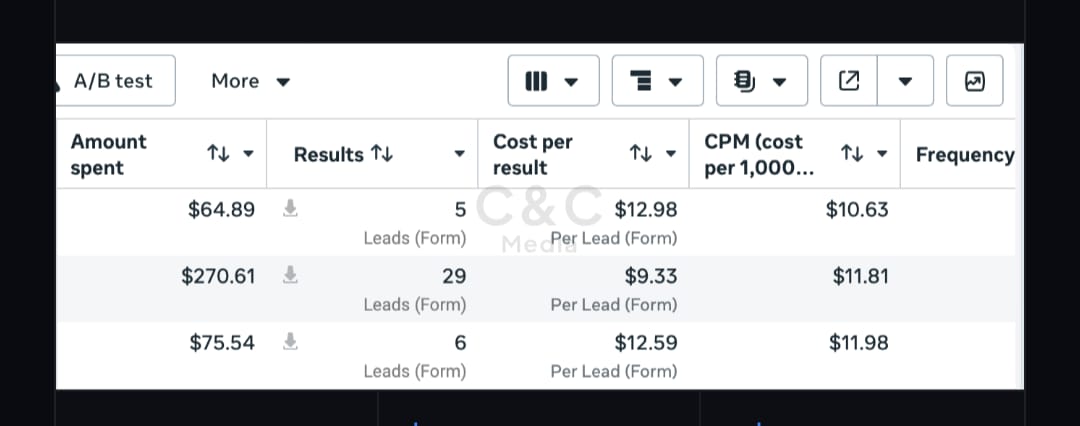Open CPM column options caret

[882, 154]
